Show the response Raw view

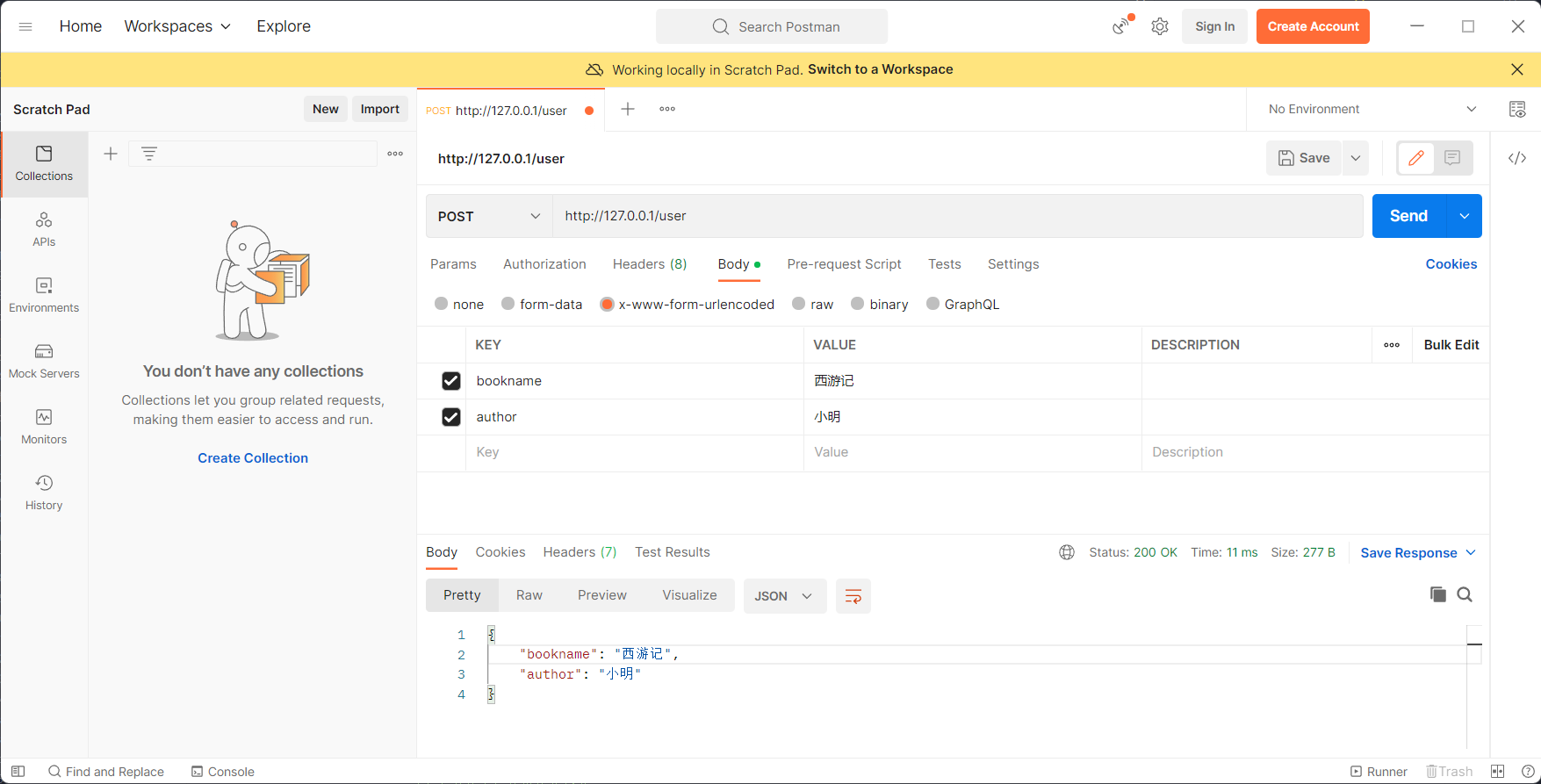point(529,595)
